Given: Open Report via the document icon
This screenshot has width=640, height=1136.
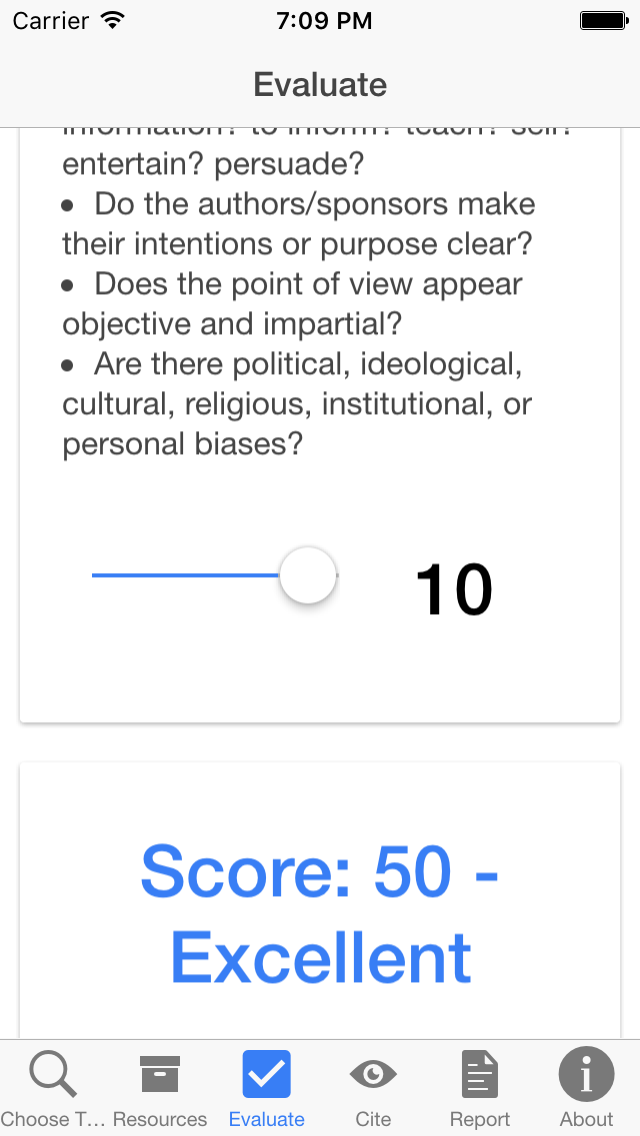Looking at the screenshot, I should pos(480,1073).
